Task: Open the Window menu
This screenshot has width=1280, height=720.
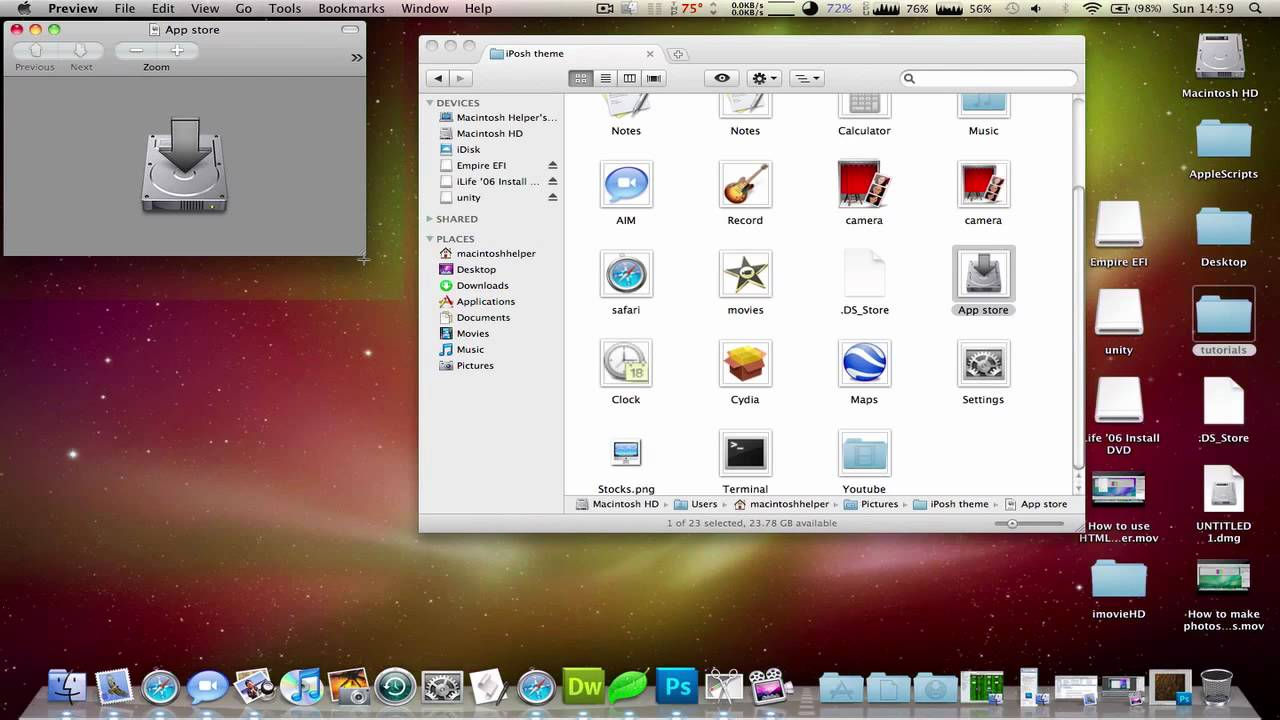Action: tap(425, 8)
